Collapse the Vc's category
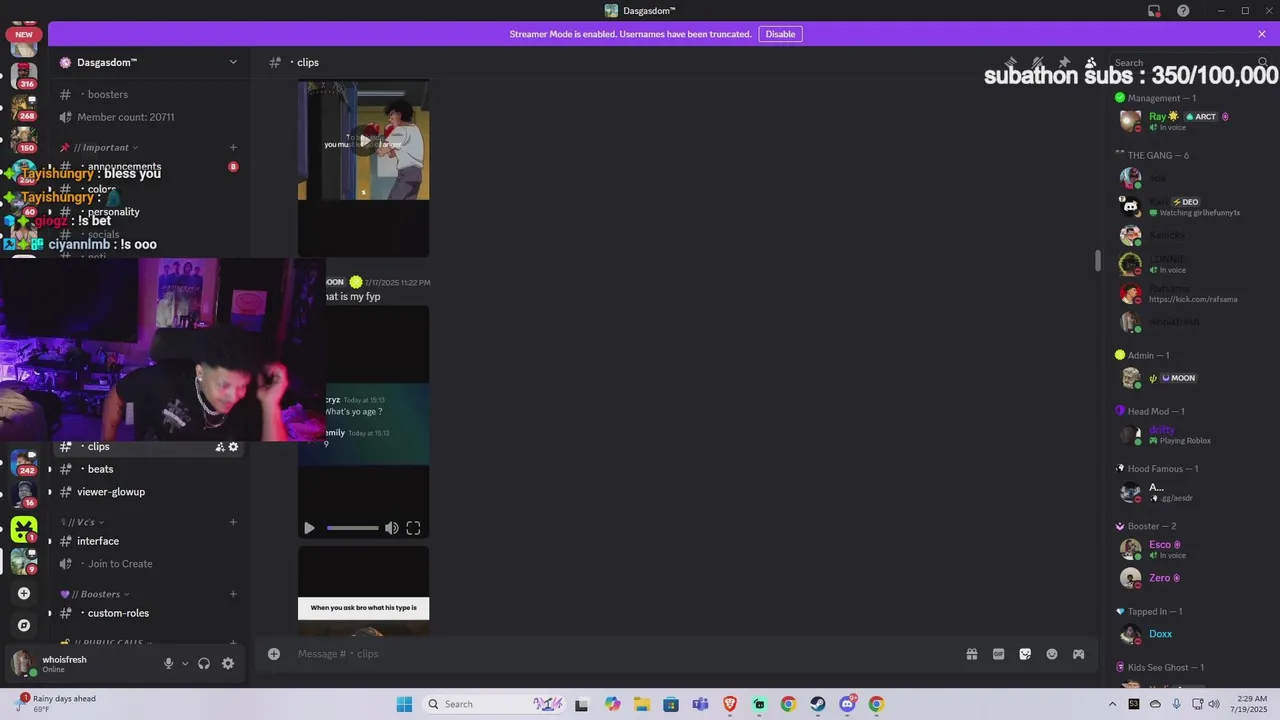The image size is (1280, 720). coord(82,522)
